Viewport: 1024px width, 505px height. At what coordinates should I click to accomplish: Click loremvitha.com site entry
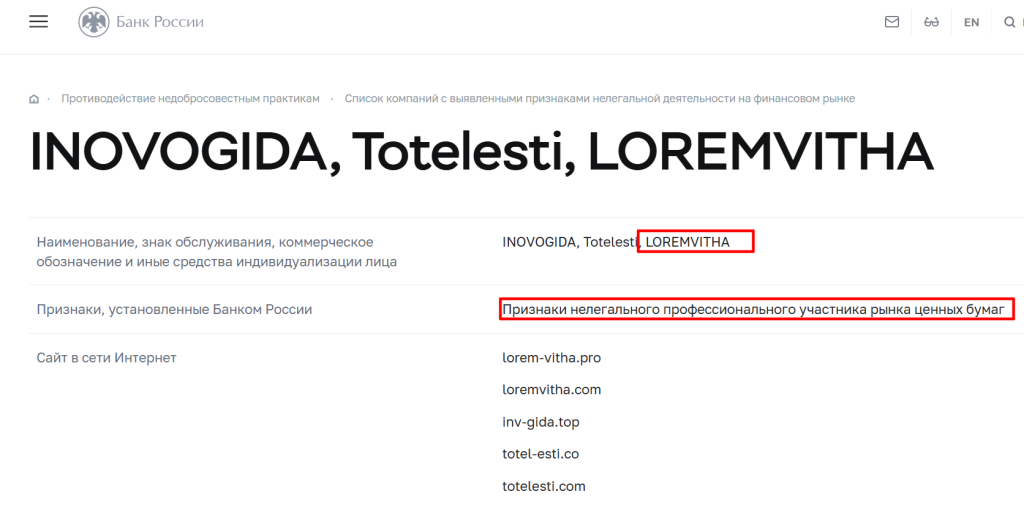[552, 390]
